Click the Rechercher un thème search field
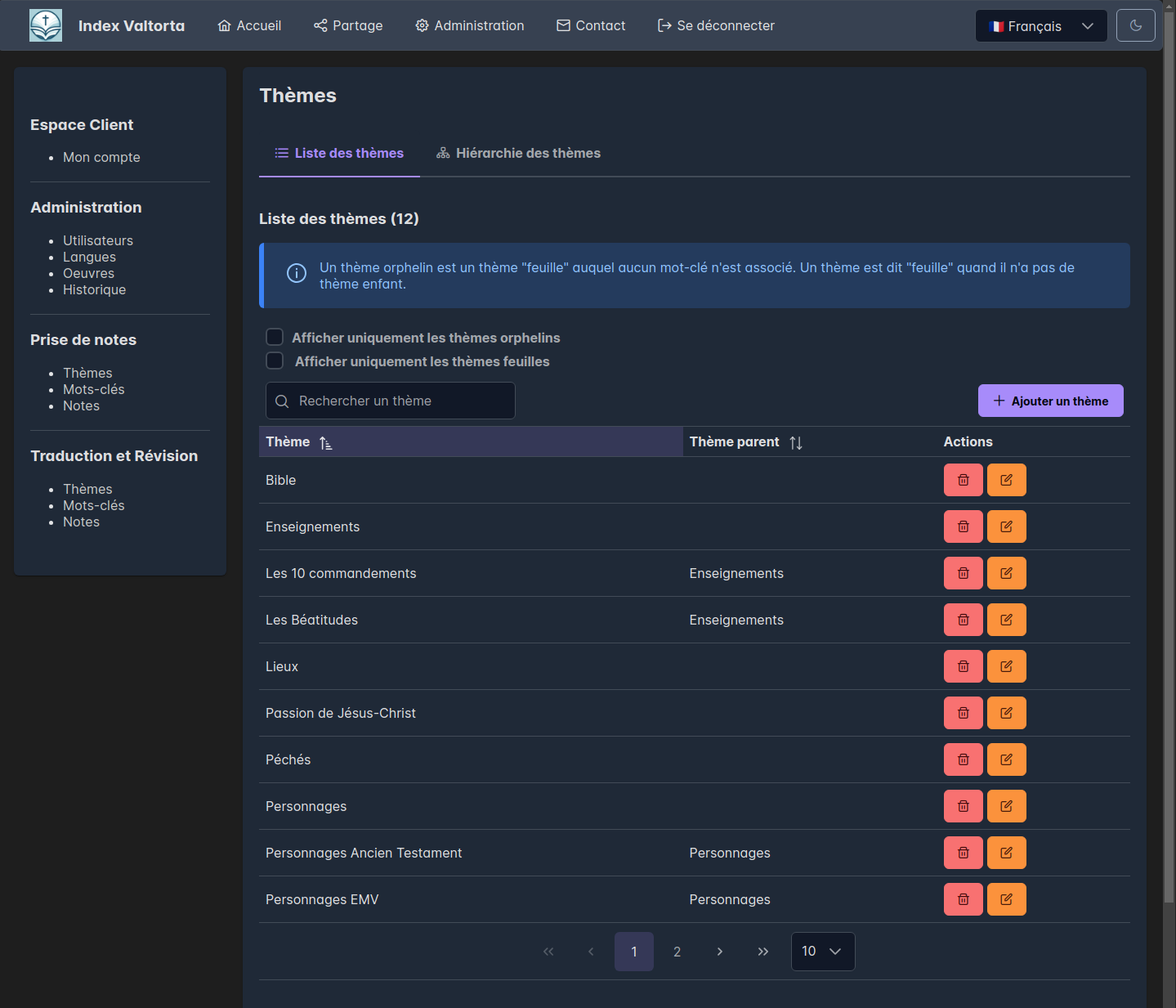1176x1008 pixels. [391, 401]
